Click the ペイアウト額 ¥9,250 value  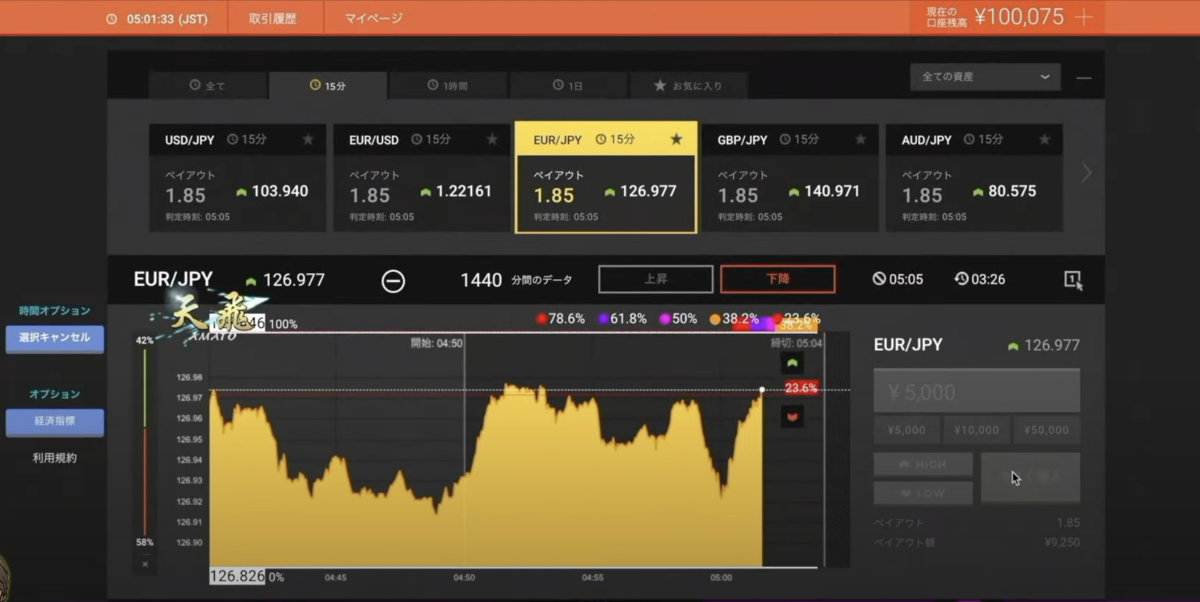pyautogui.click(x=1061, y=542)
